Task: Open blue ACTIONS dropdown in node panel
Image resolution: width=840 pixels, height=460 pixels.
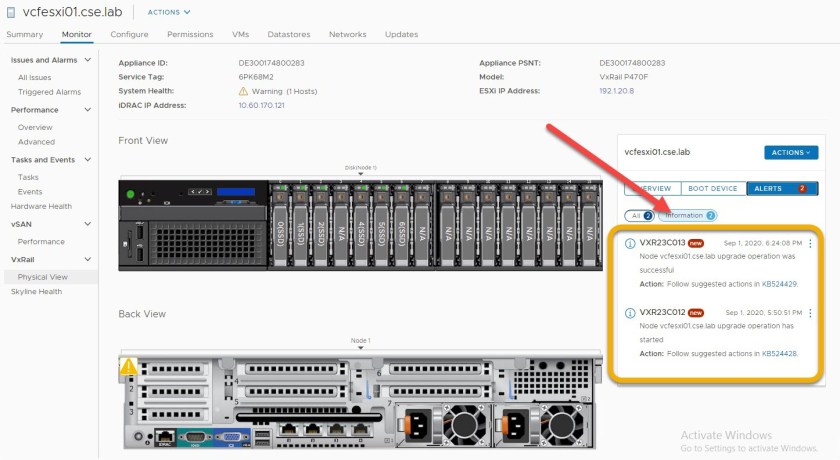Action: (x=790, y=153)
